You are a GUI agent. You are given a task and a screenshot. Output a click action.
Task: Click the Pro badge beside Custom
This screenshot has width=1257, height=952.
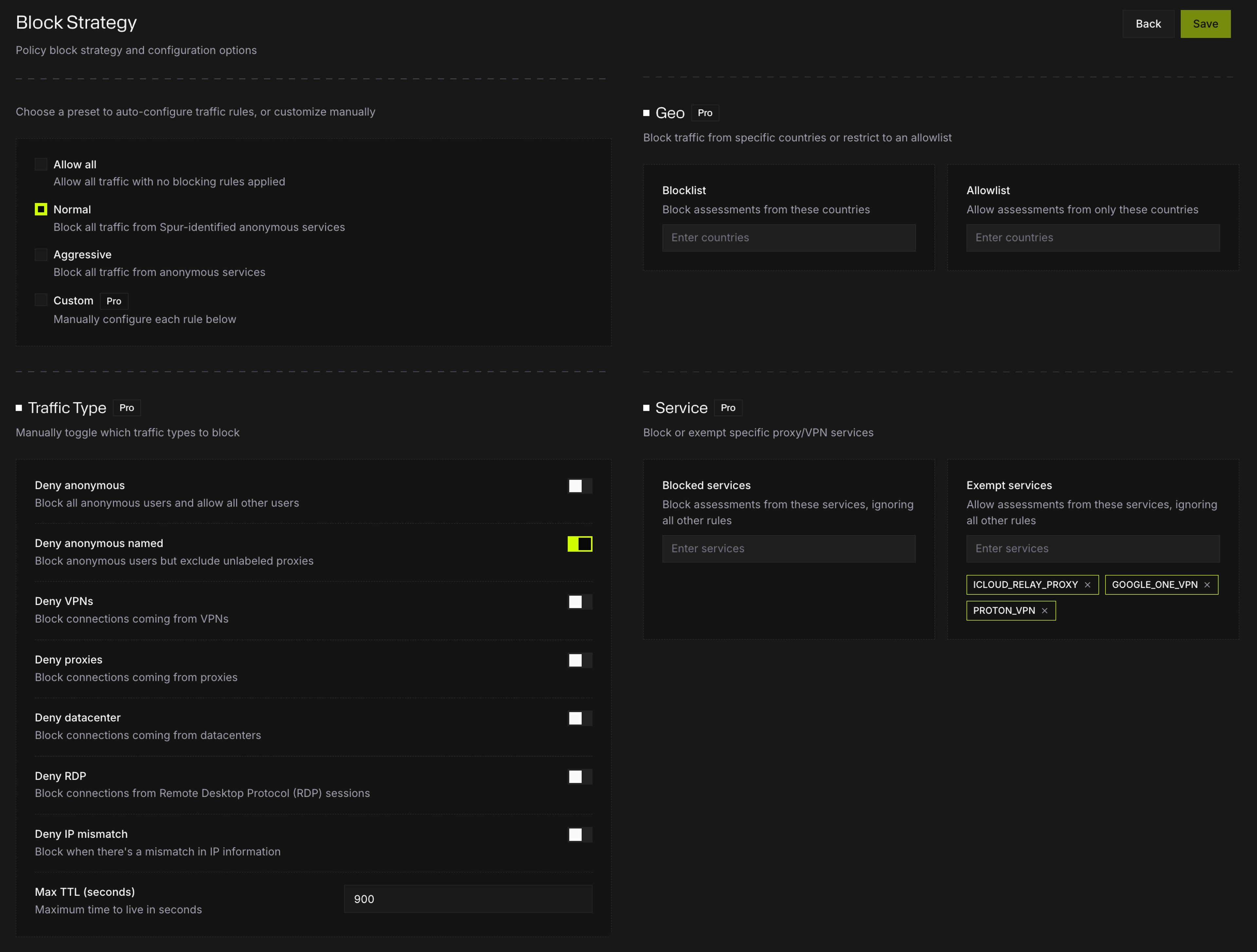coord(114,301)
